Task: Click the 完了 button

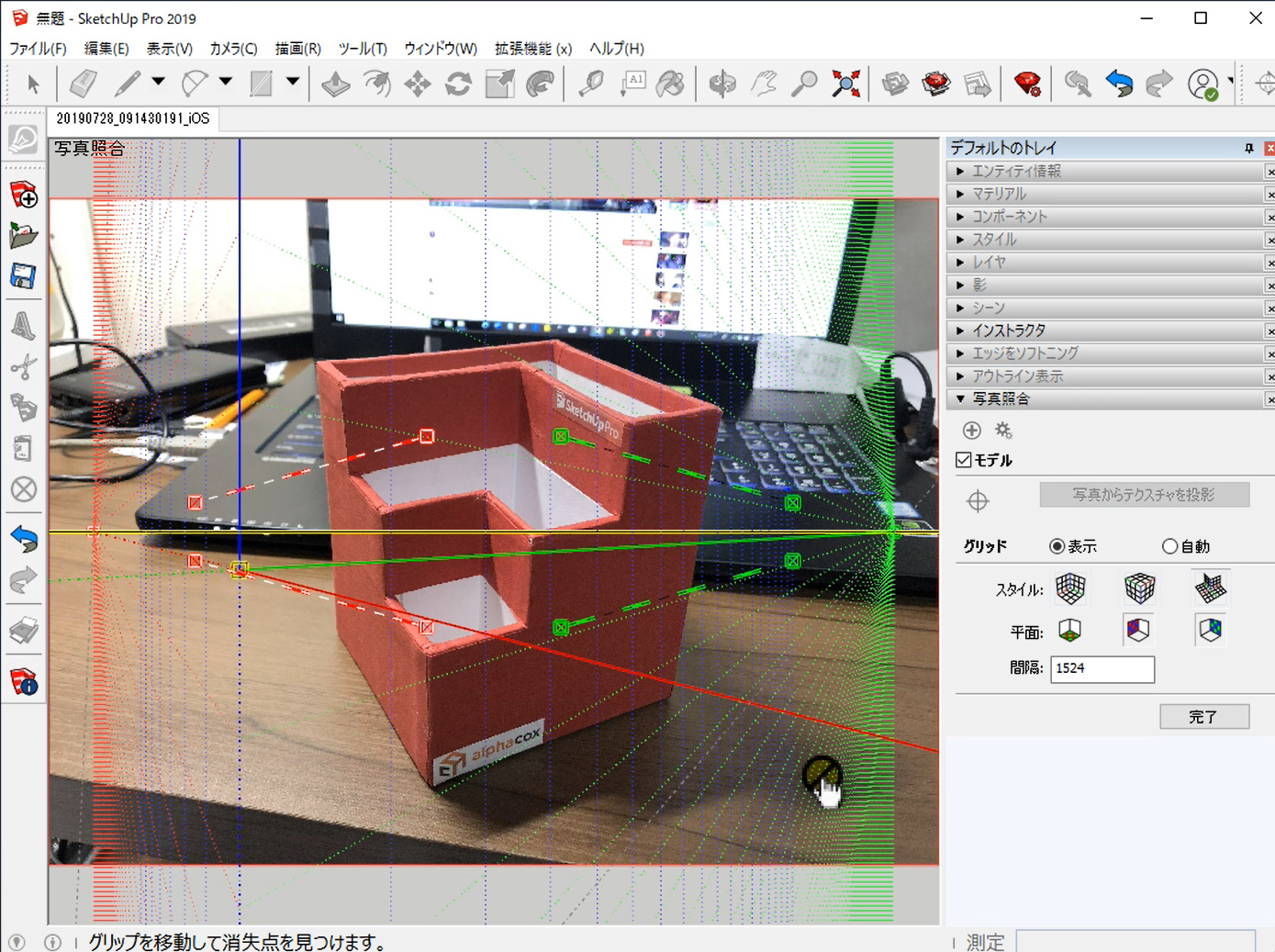Action: [x=1204, y=716]
